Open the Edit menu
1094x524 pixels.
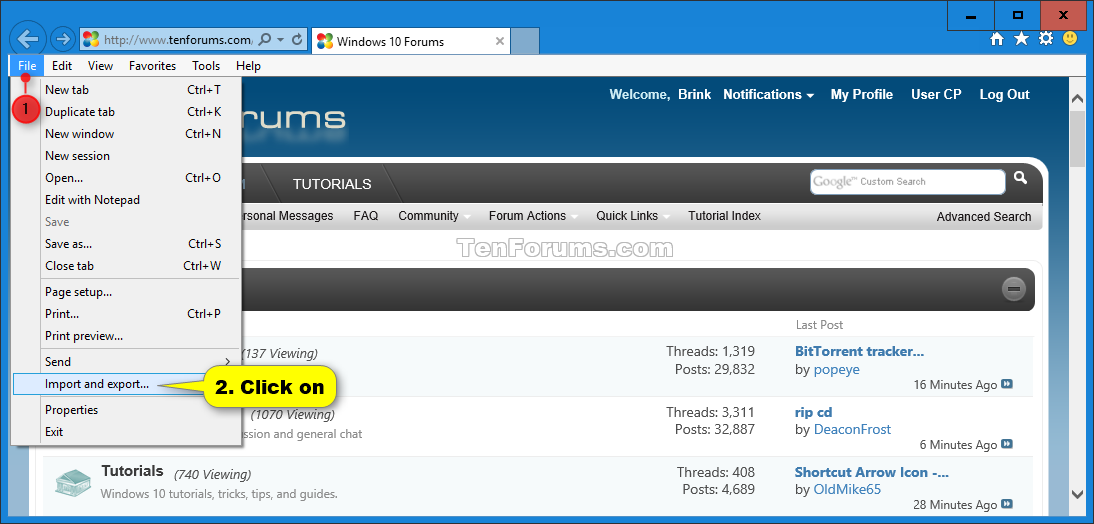click(x=62, y=66)
